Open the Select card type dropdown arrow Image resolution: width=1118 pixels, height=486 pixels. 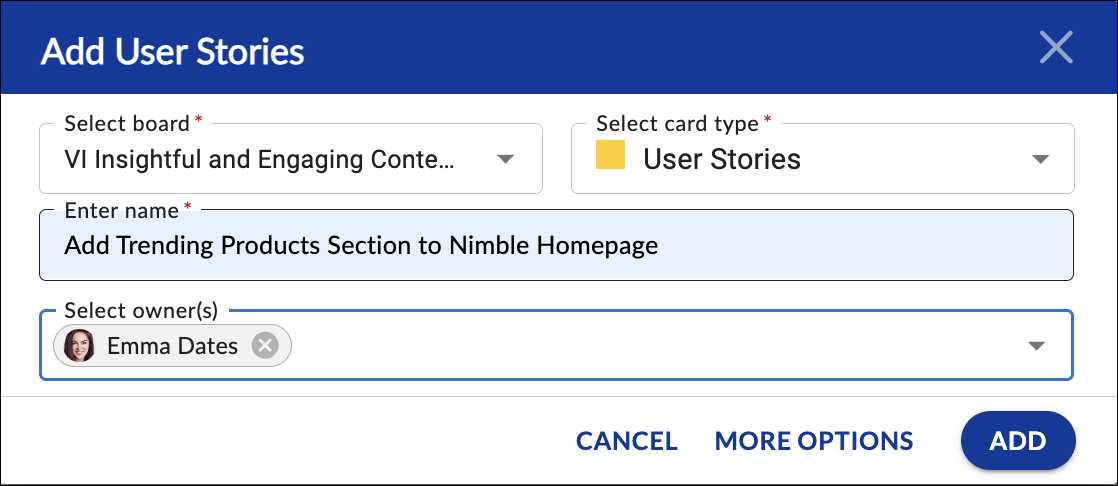point(1040,159)
